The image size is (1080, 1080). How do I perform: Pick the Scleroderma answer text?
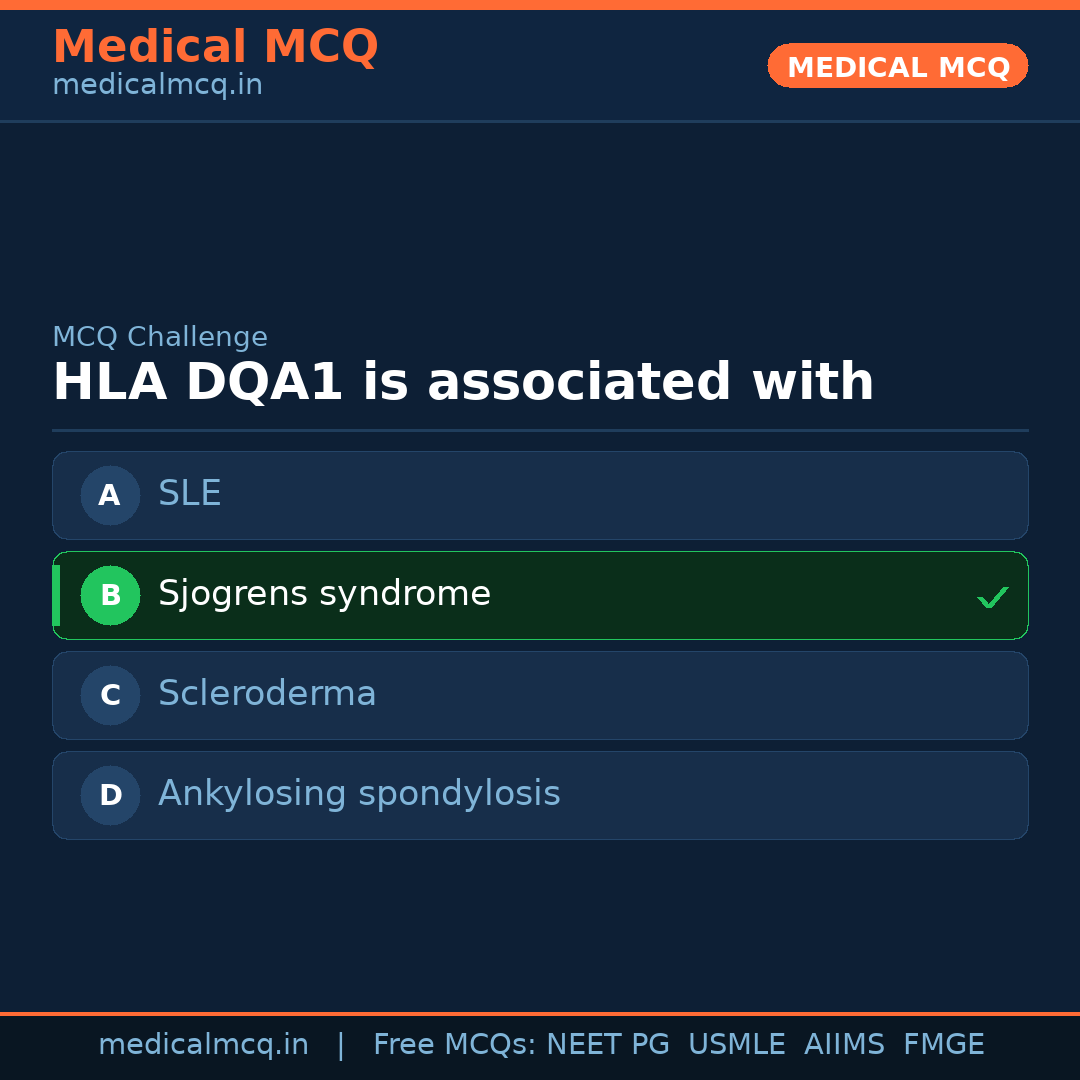tap(267, 694)
